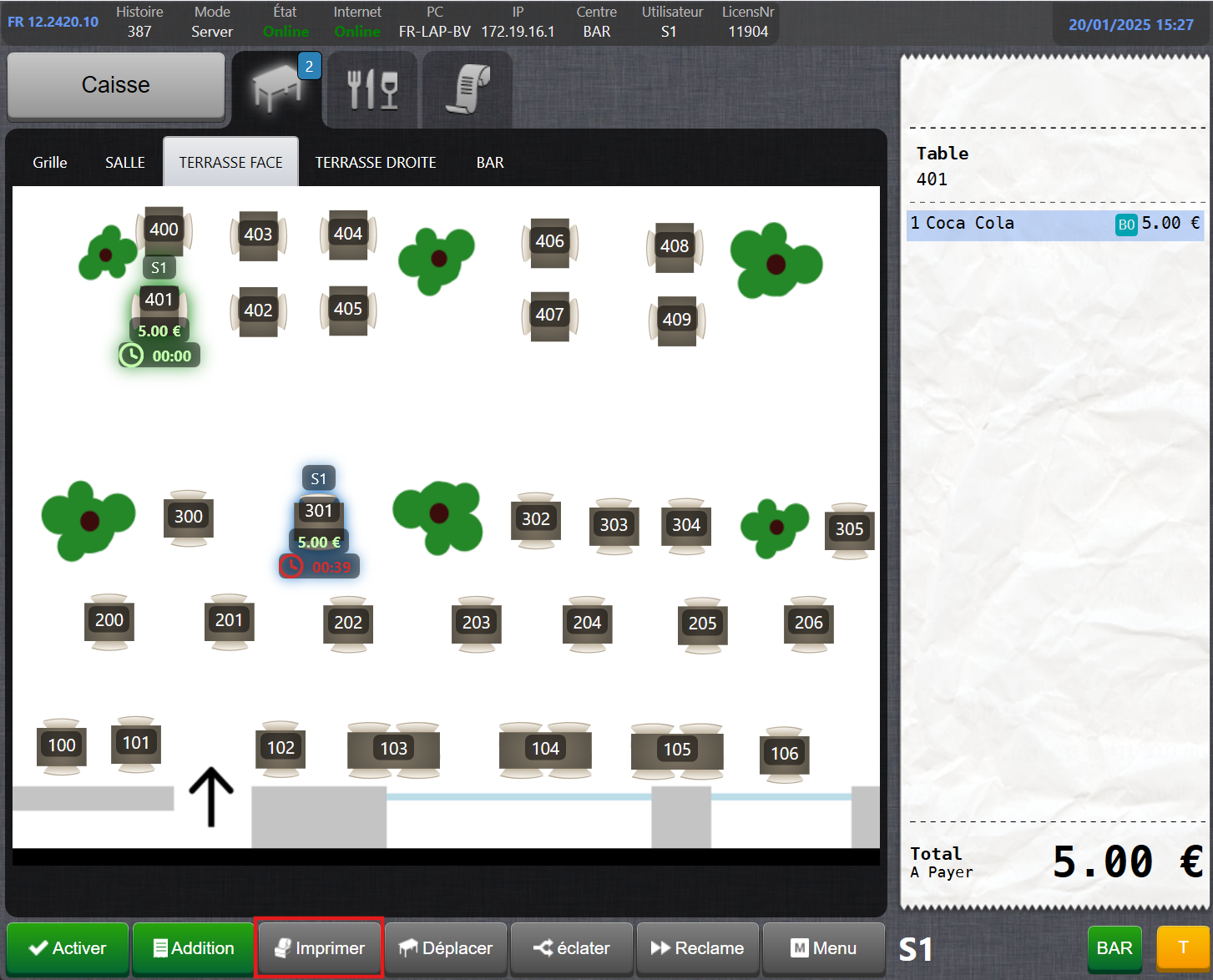The width and height of the screenshot is (1213, 980).
Task: Select occupied table 301
Action: [x=318, y=511]
